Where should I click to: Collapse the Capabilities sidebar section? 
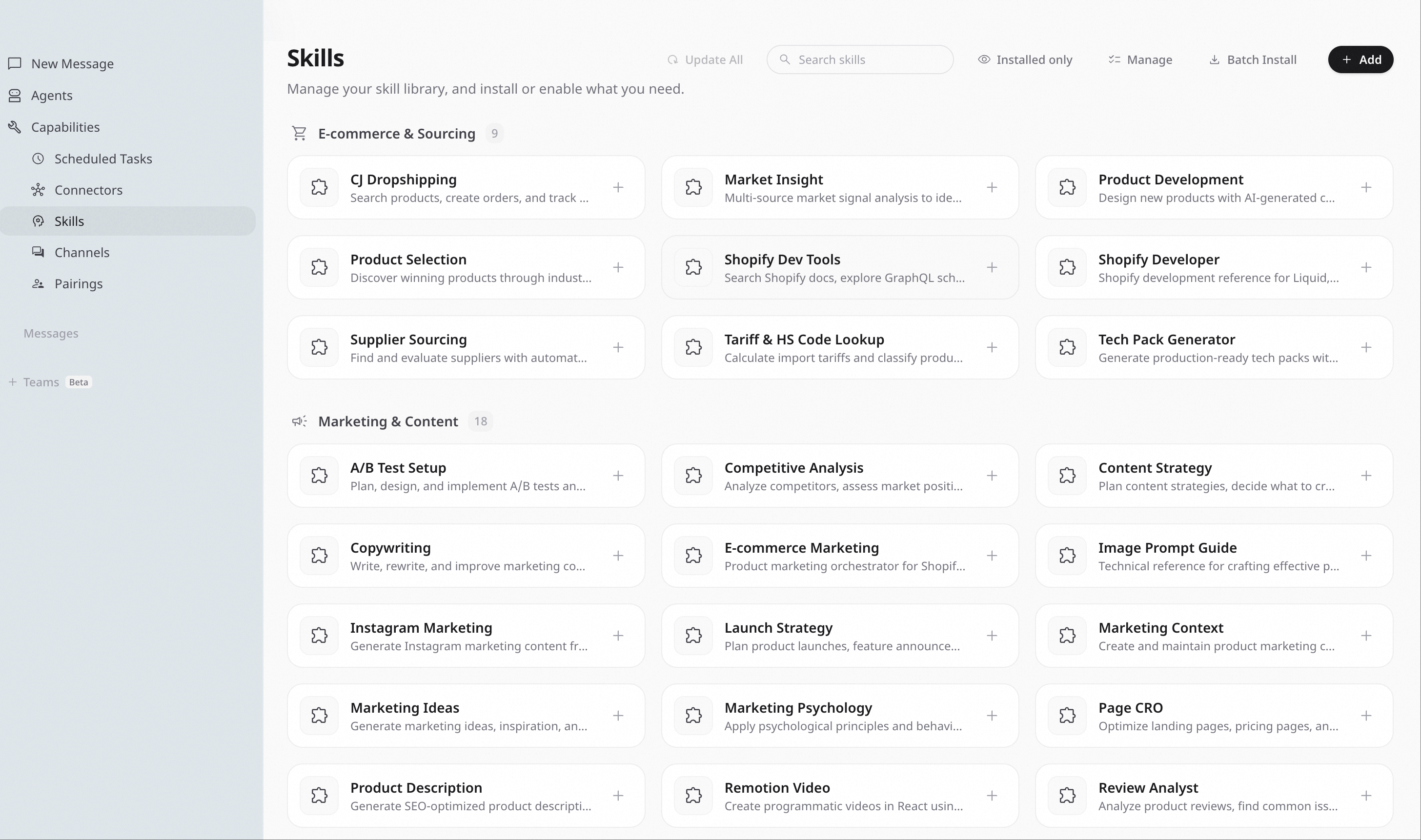pos(65,127)
